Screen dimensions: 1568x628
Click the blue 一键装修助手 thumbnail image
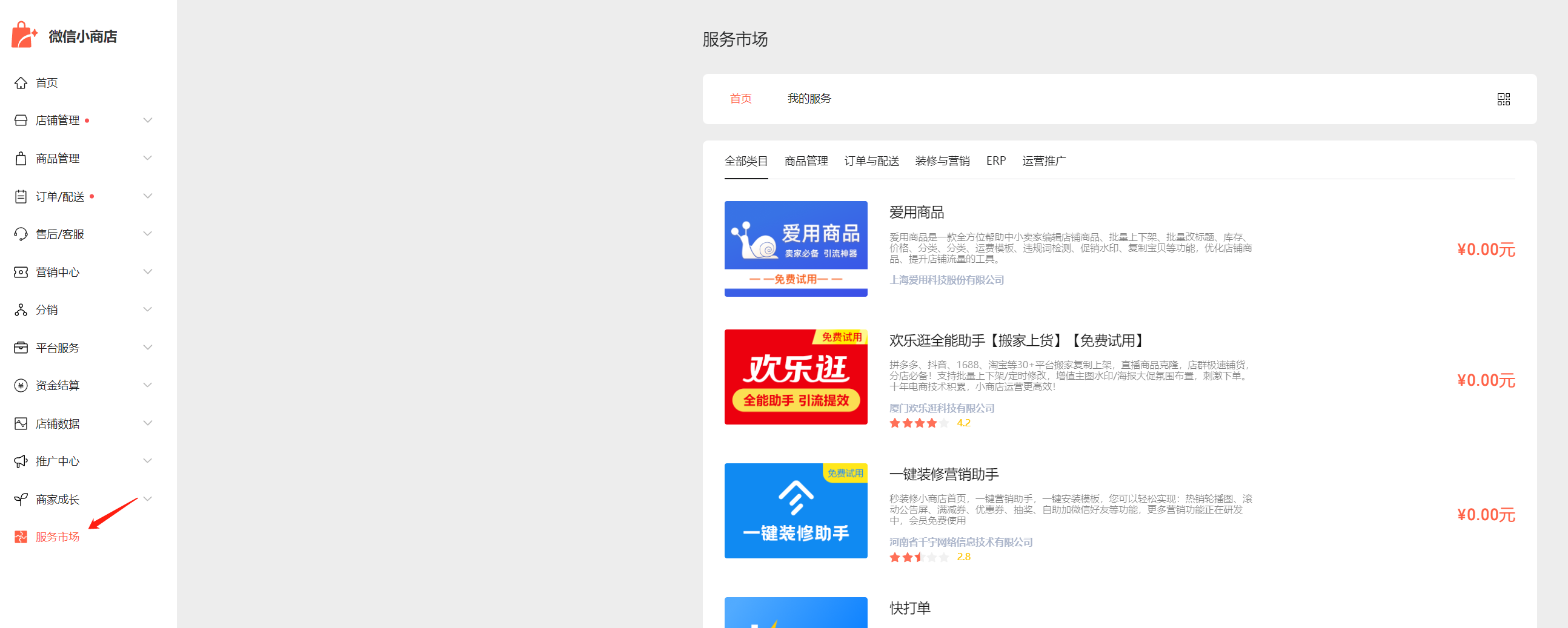796,511
